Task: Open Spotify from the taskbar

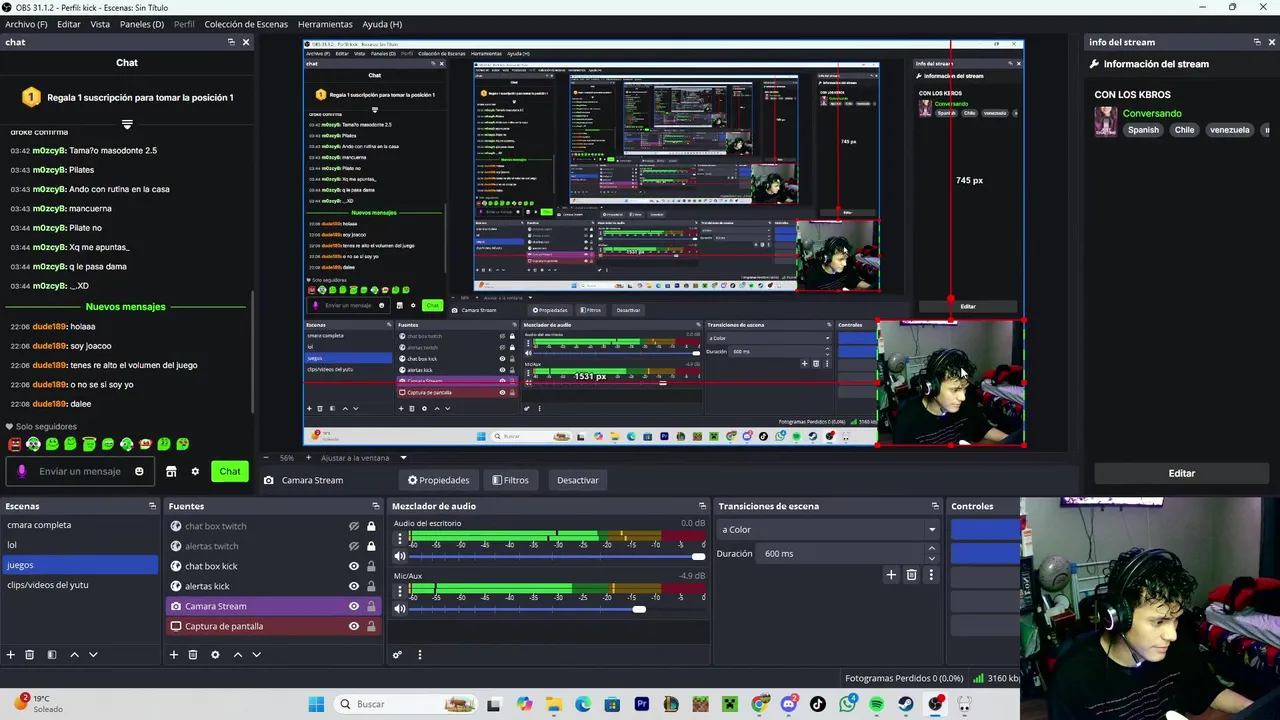Action: (877, 704)
